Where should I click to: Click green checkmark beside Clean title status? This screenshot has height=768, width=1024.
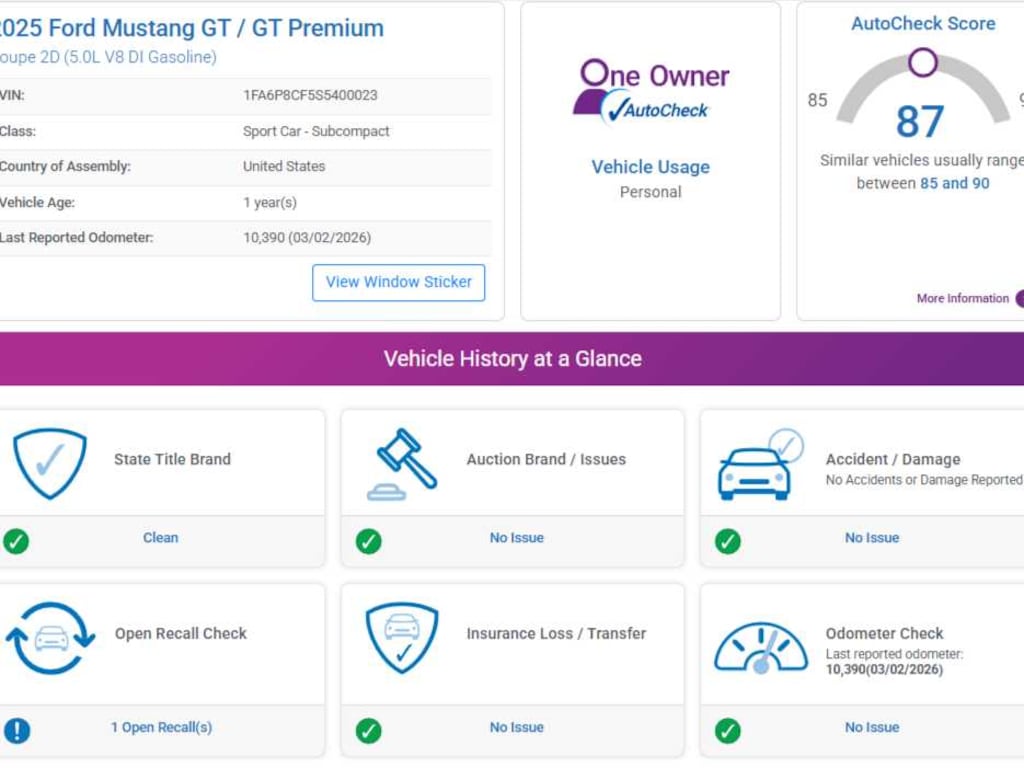(x=16, y=541)
